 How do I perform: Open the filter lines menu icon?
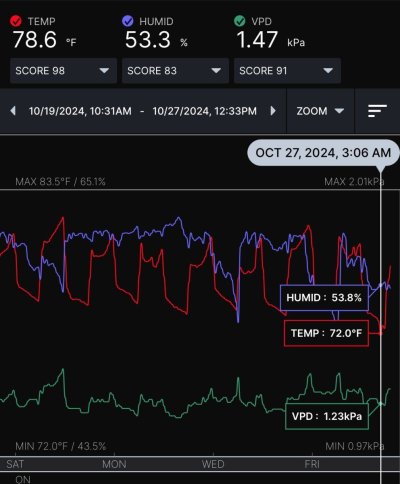tap(377, 111)
